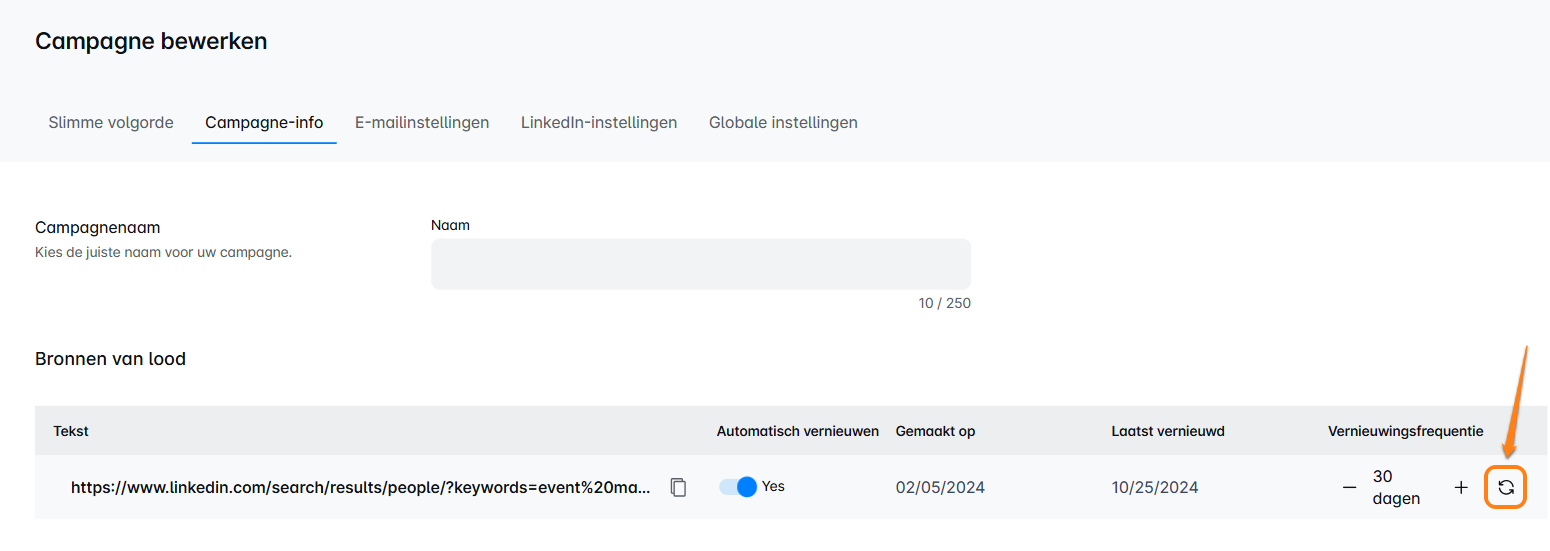Open the Slimme volgorde tab
This screenshot has height=551, width=1550.
coord(111,123)
